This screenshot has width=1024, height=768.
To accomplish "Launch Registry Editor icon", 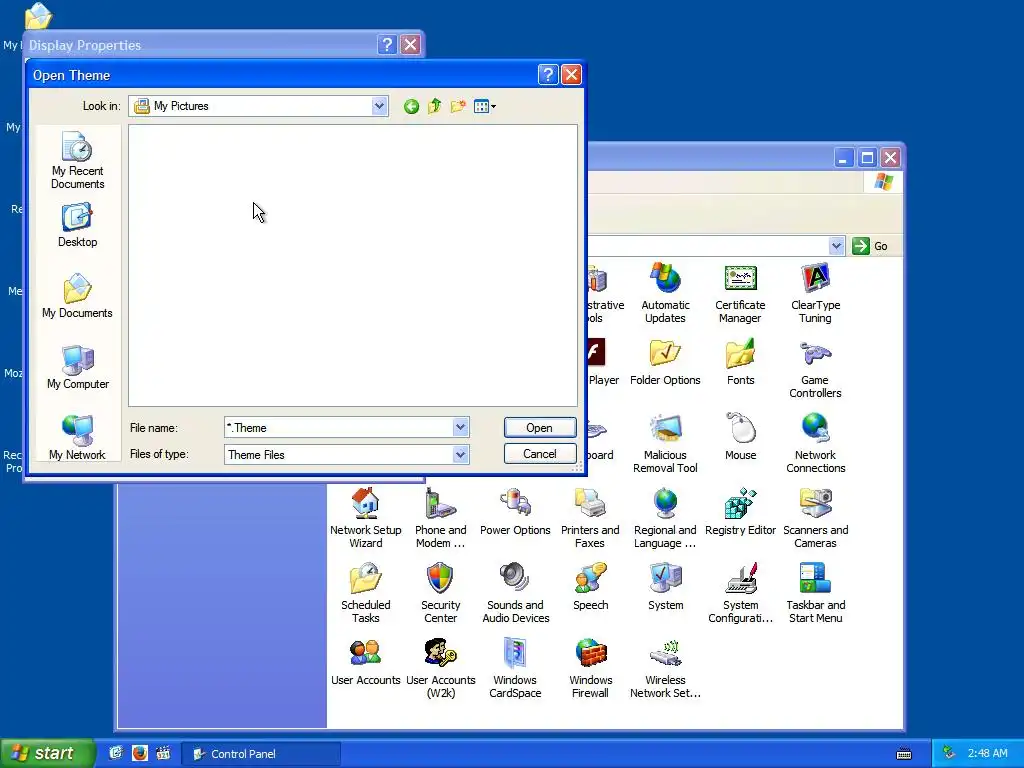I will click(x=740, y=513).
